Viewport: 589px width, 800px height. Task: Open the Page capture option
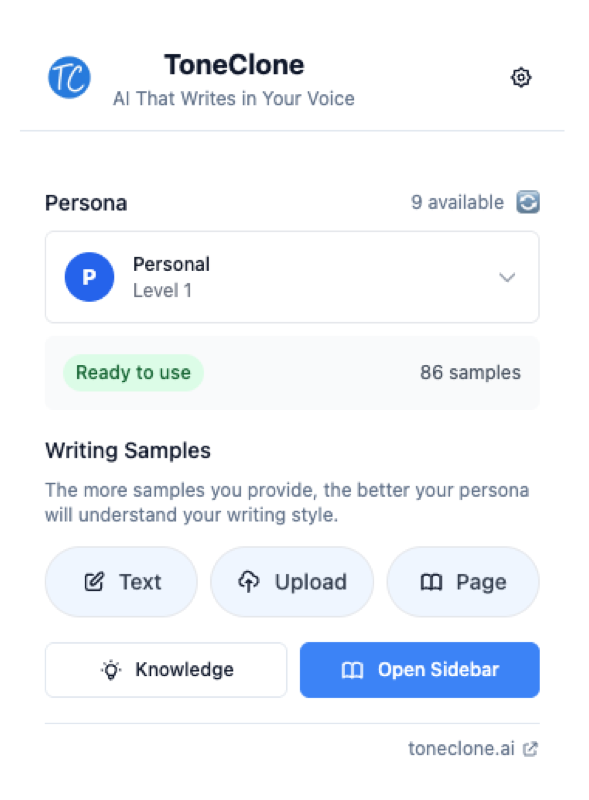coord(463,581)
